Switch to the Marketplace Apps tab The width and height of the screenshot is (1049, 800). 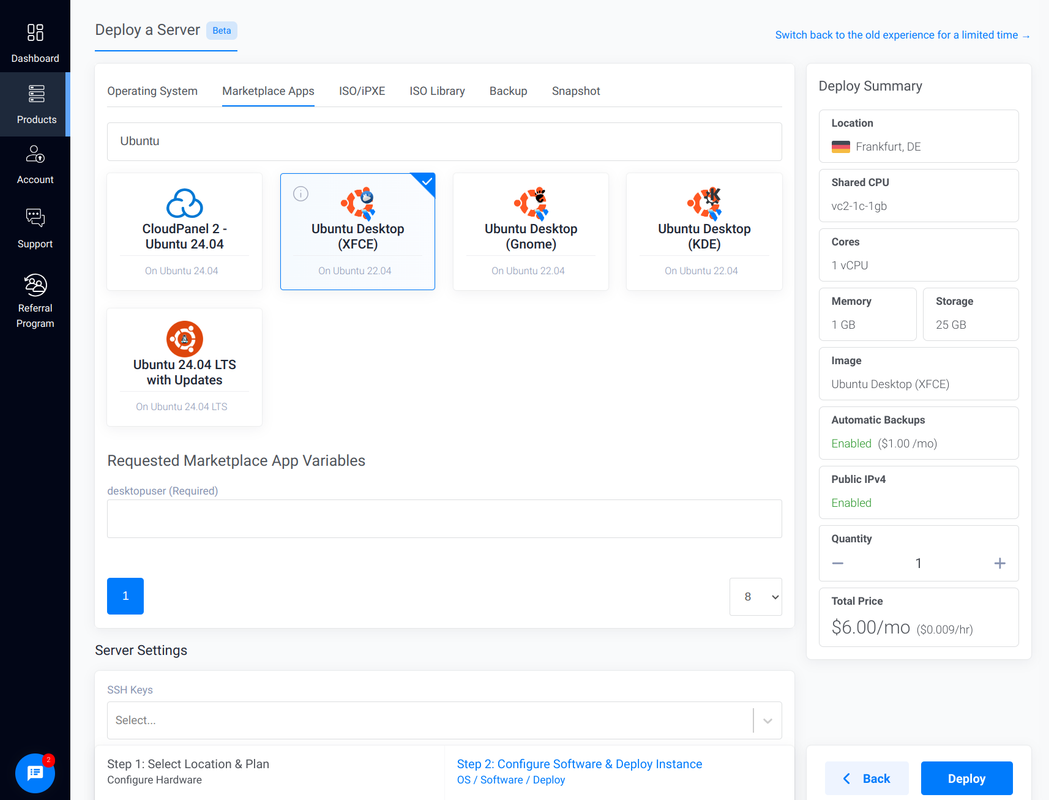pos(268,91)
